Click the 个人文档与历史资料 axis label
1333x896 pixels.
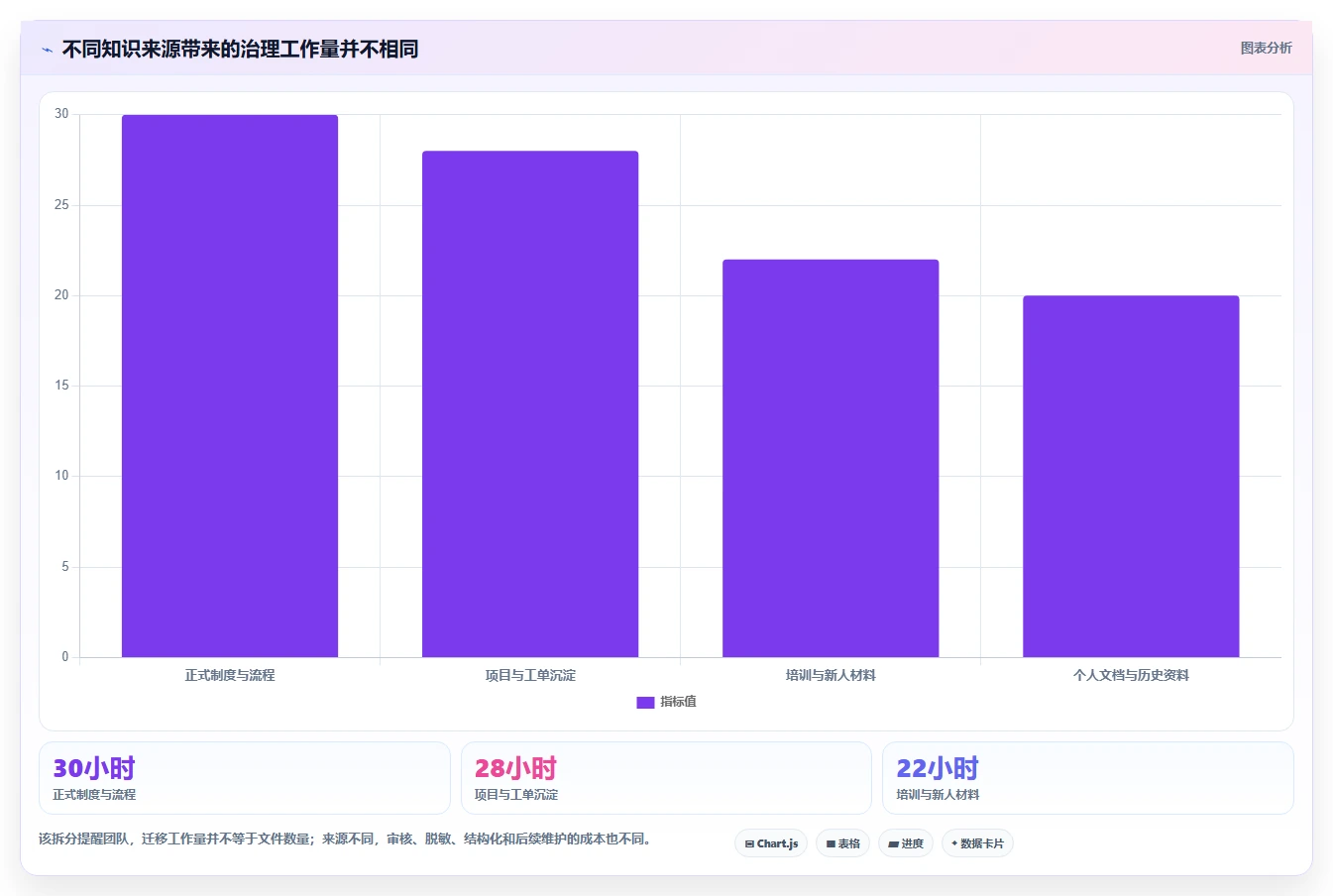1131,675
